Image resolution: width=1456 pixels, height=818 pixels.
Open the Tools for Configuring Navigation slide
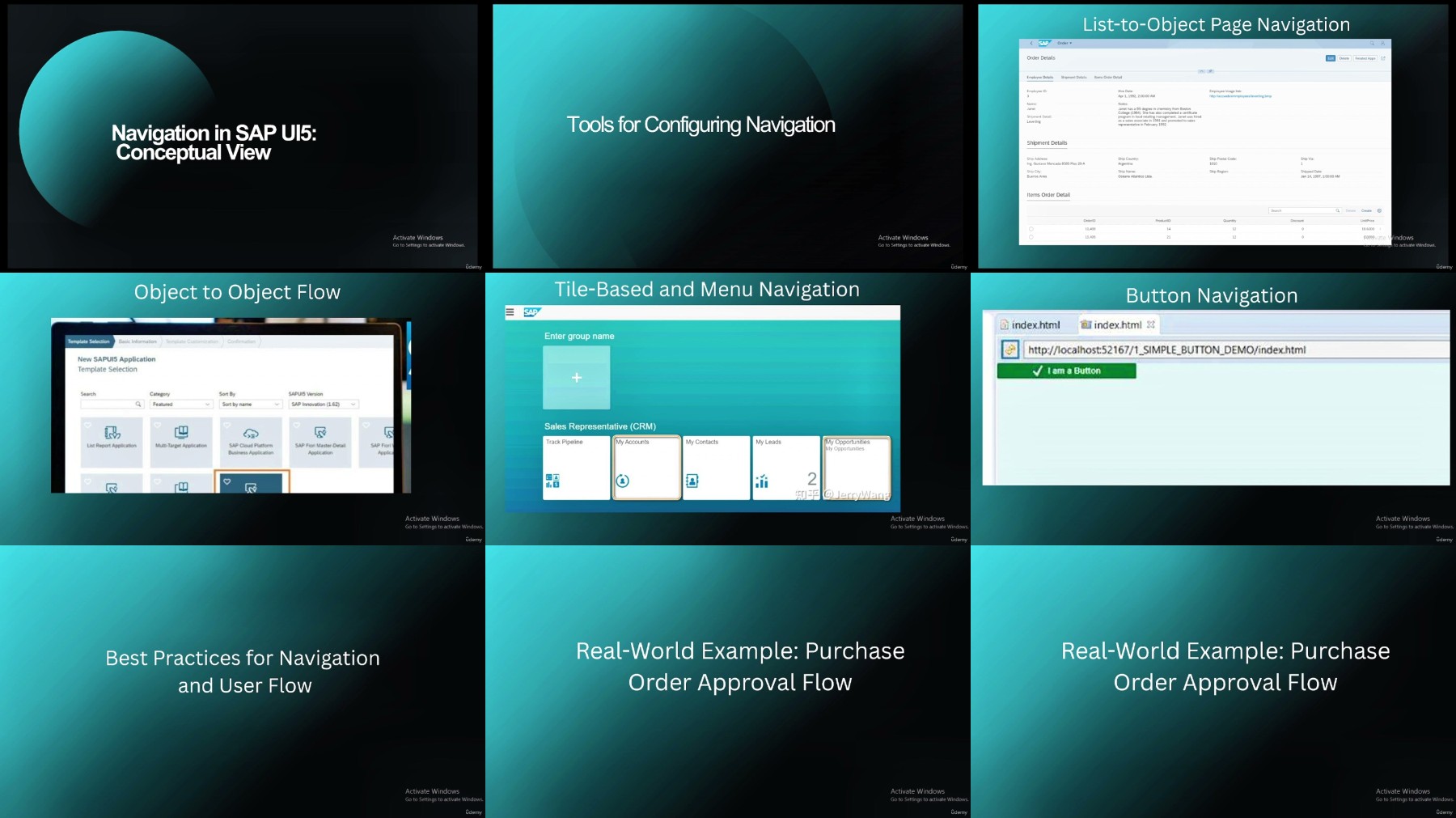(x=728, y=136)
